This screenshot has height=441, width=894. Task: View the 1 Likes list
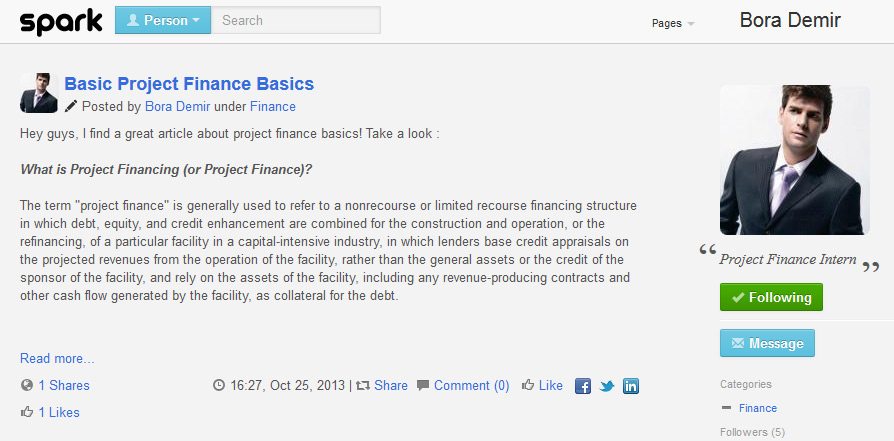pos(59,412)
